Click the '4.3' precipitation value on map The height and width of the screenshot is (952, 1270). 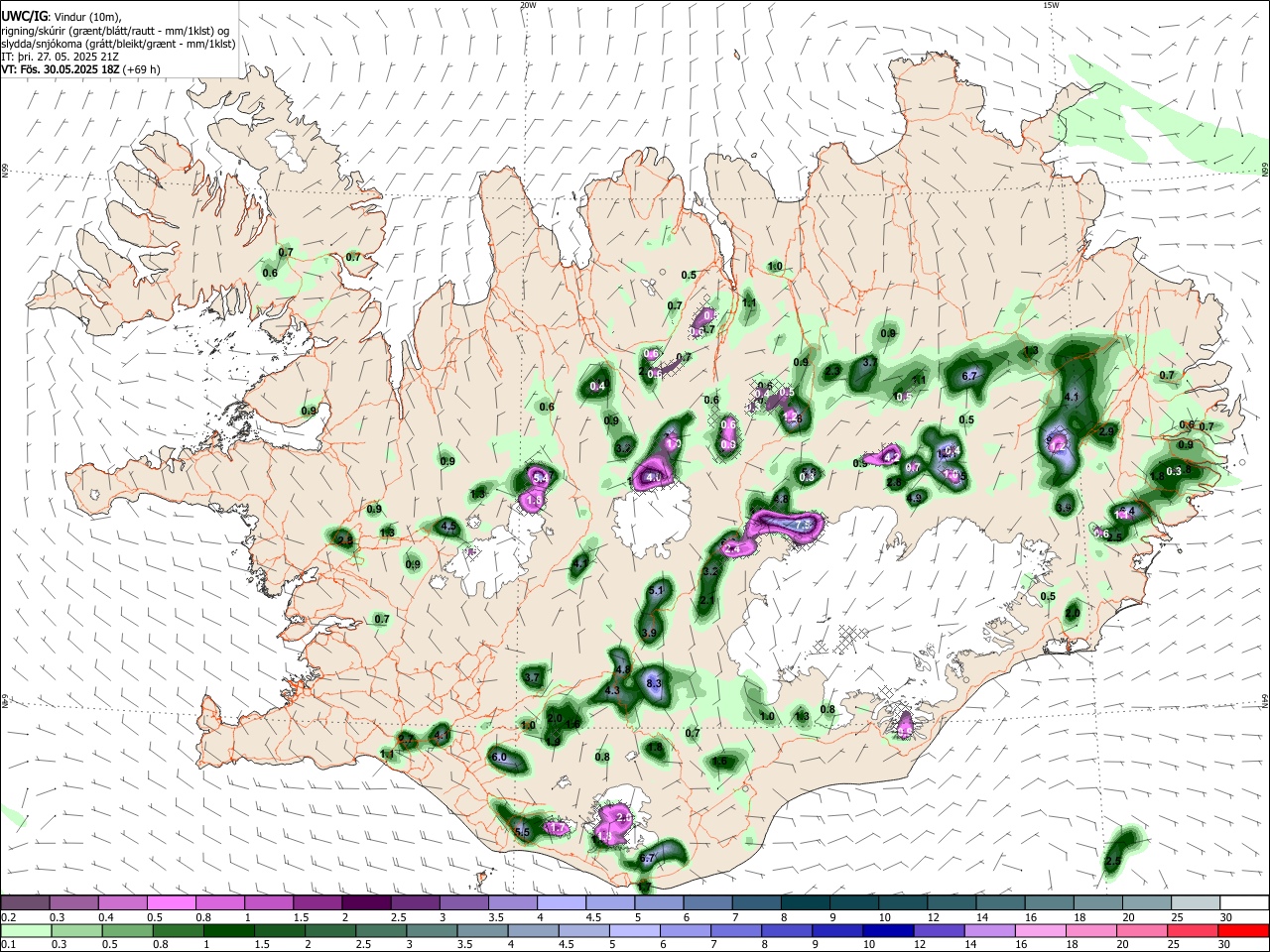[x=612, y=690]
